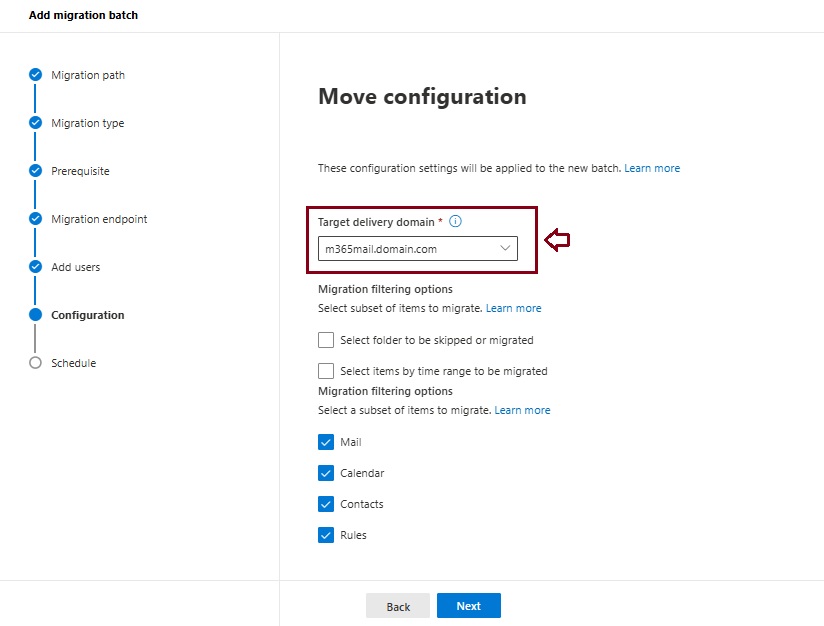Viewport: 824px width, 626px height.
Task: Open Learn more link beside configuration settings text
Action: click(x=652, y=168)
